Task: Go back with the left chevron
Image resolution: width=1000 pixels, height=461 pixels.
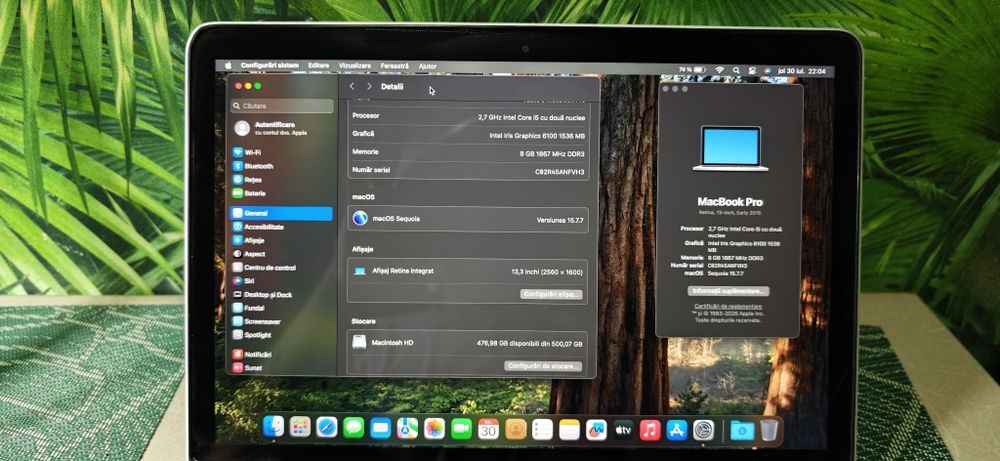Action: tap(351, 86)
